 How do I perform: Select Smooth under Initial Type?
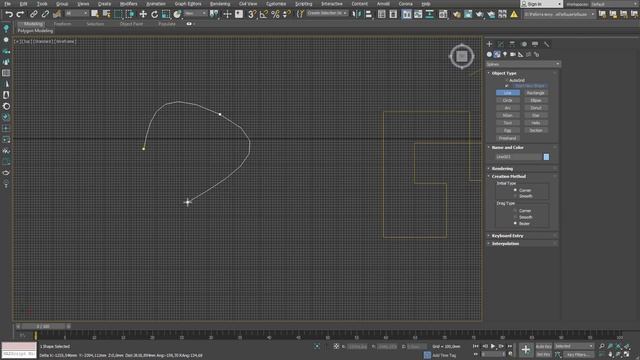[x=515, y=196]
